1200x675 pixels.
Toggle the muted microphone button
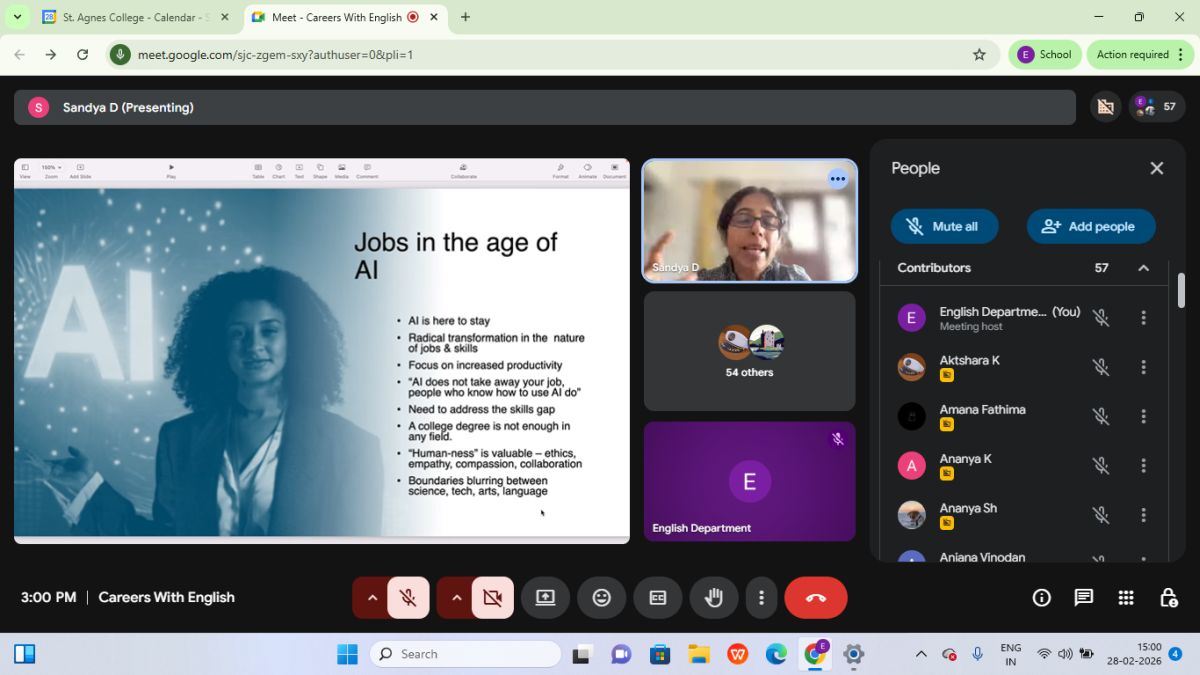coord(408,598)
